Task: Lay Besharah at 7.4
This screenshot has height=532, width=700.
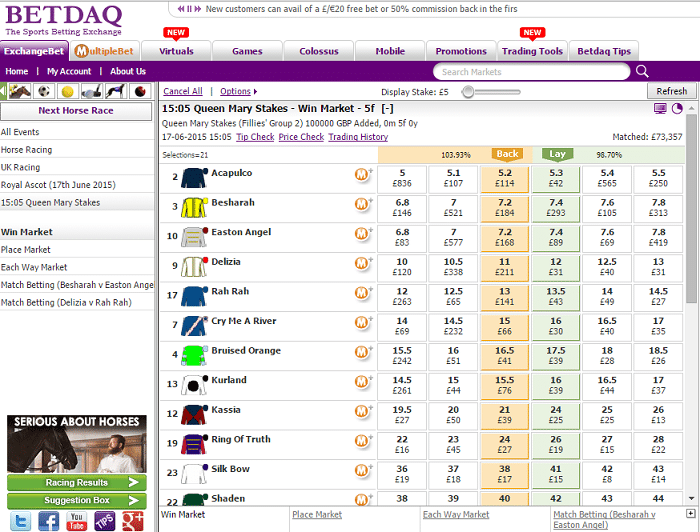Action: click(x=556, y=208)
